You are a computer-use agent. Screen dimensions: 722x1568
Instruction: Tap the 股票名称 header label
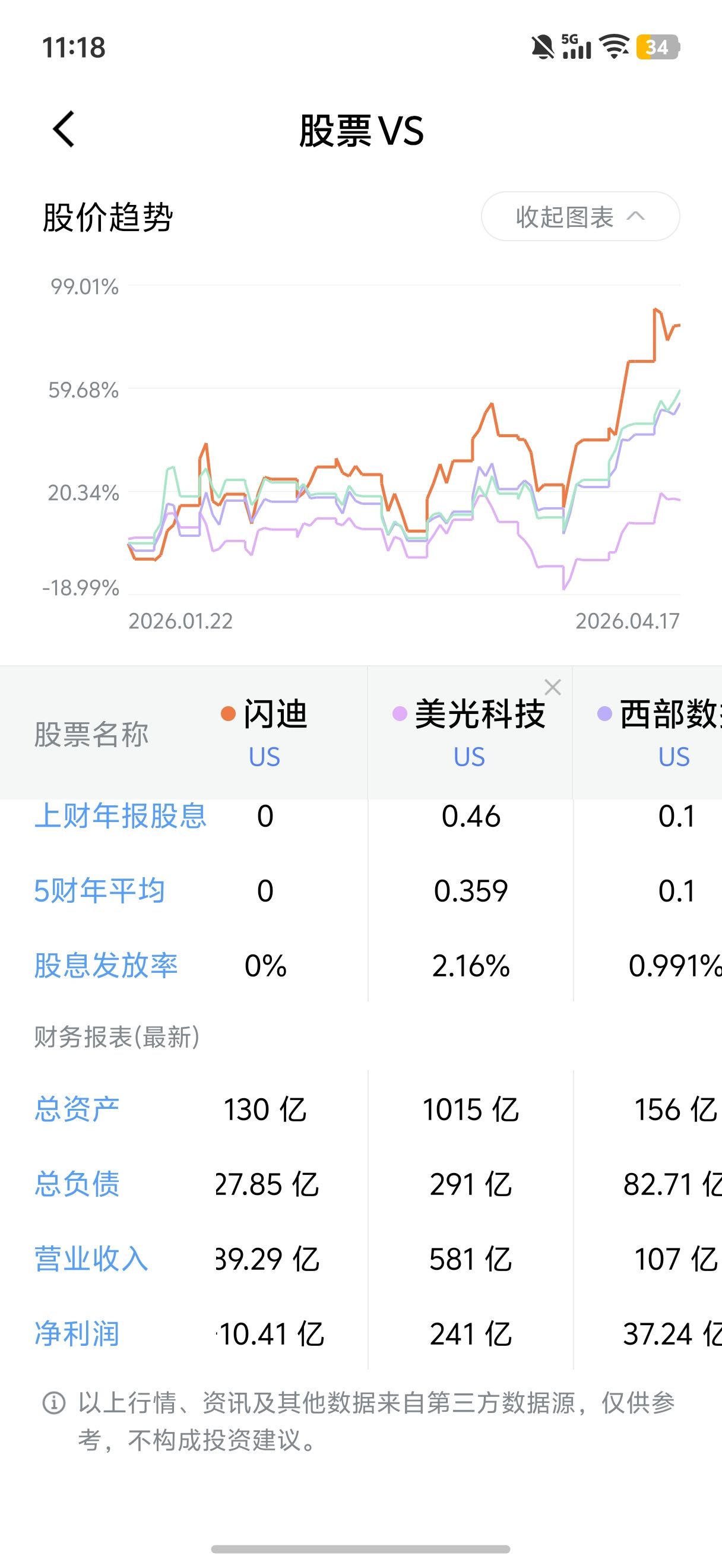tap(91, 735)
